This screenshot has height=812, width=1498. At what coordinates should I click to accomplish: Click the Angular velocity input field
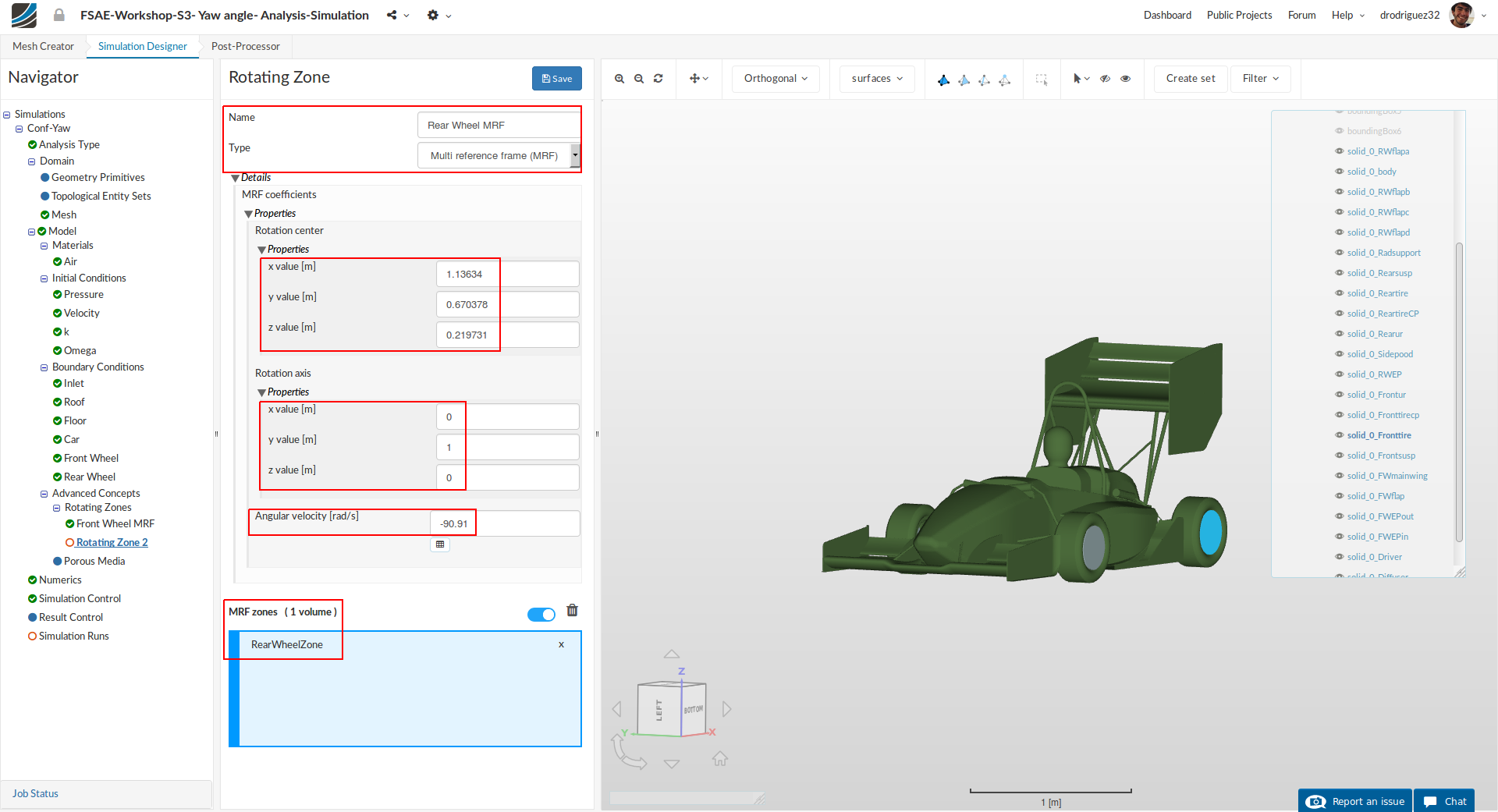(504, 523)
